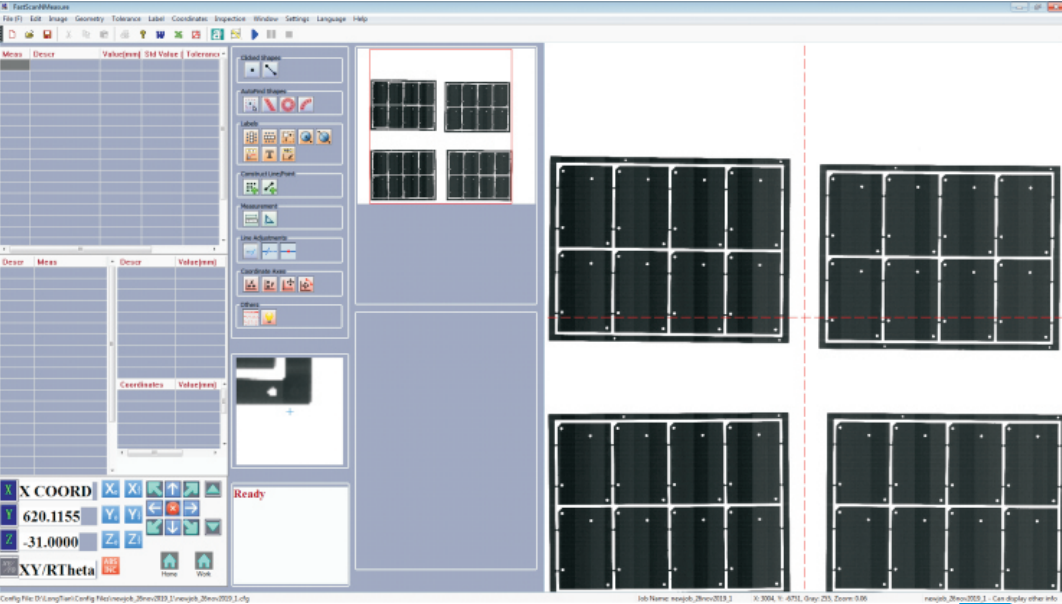Click the blue Play arrow in toolbar
This screenshot has height=604, width=1062.
255,35
